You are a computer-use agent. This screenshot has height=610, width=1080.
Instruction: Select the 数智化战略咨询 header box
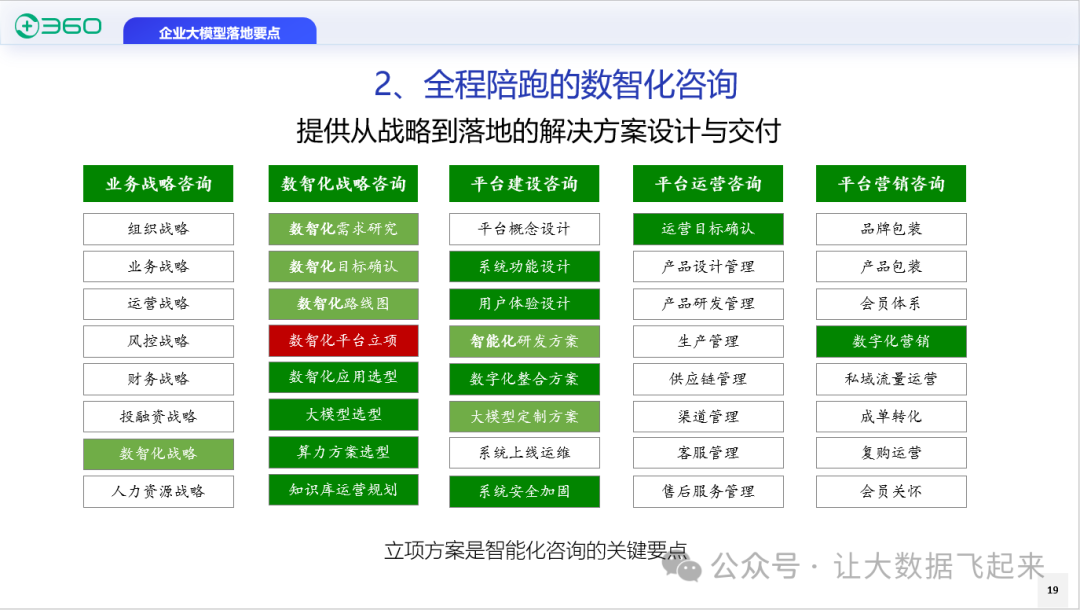[x=343, y=184]
